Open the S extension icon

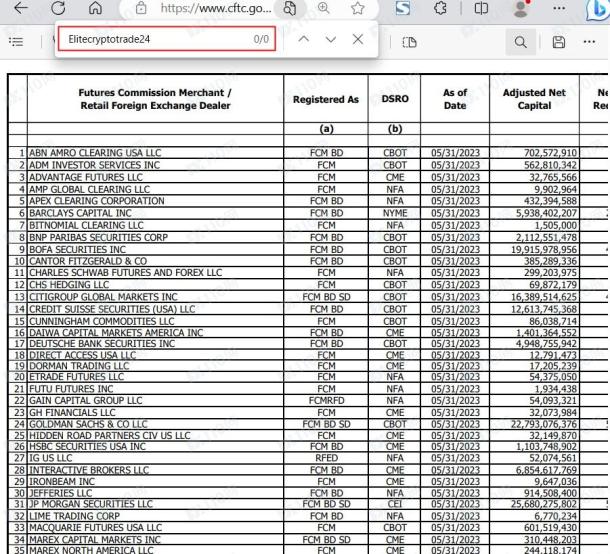coord(403,8)
